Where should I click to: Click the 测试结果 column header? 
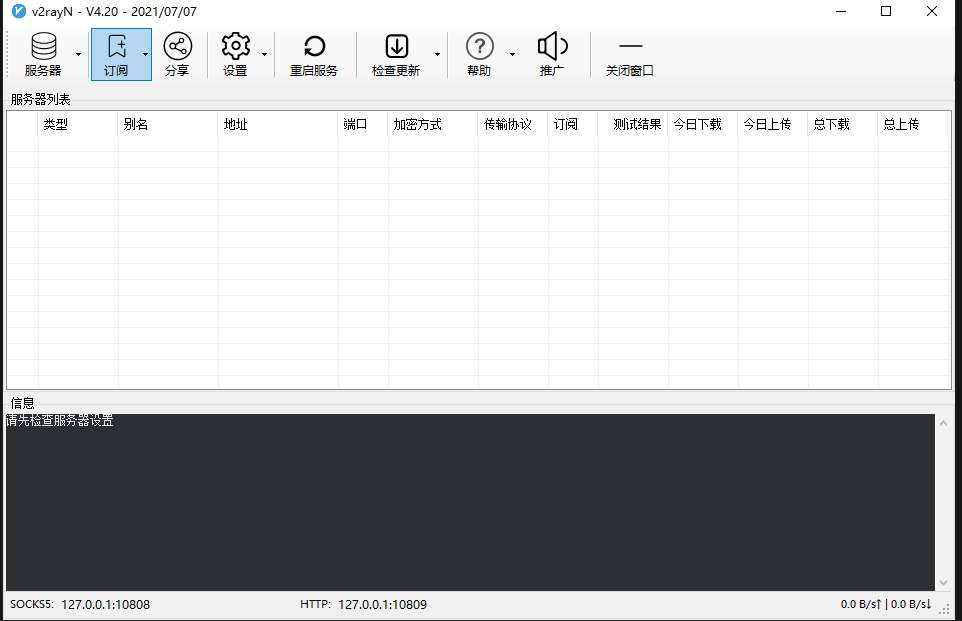pyautogui.click(x=633, y=125)
